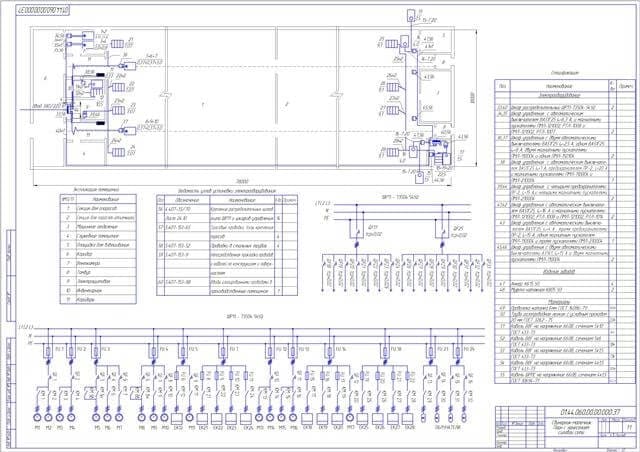
Task: Click the 'Тамбур' row in rooms table
Action: (x=98, y=272)
